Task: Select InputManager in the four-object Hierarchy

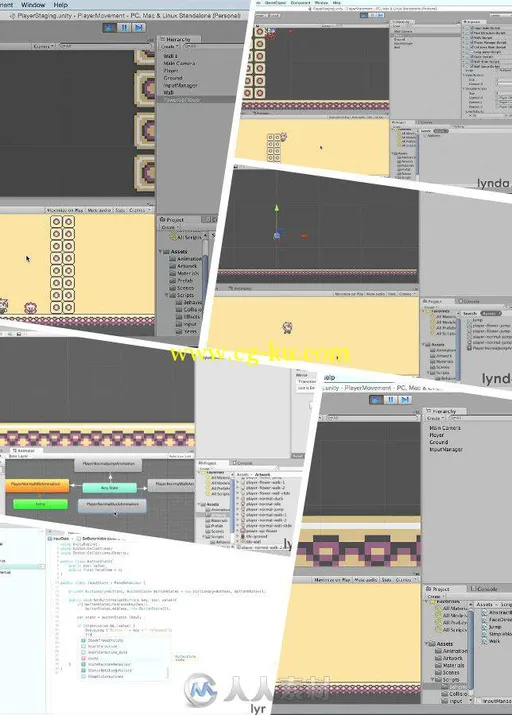Action: coord(445,449)
